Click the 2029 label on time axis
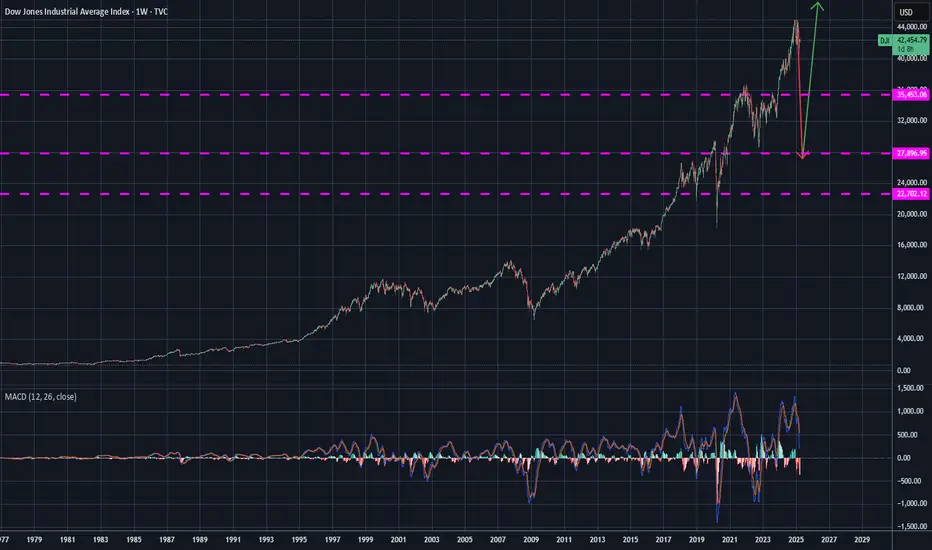 [x=862, y=540]
